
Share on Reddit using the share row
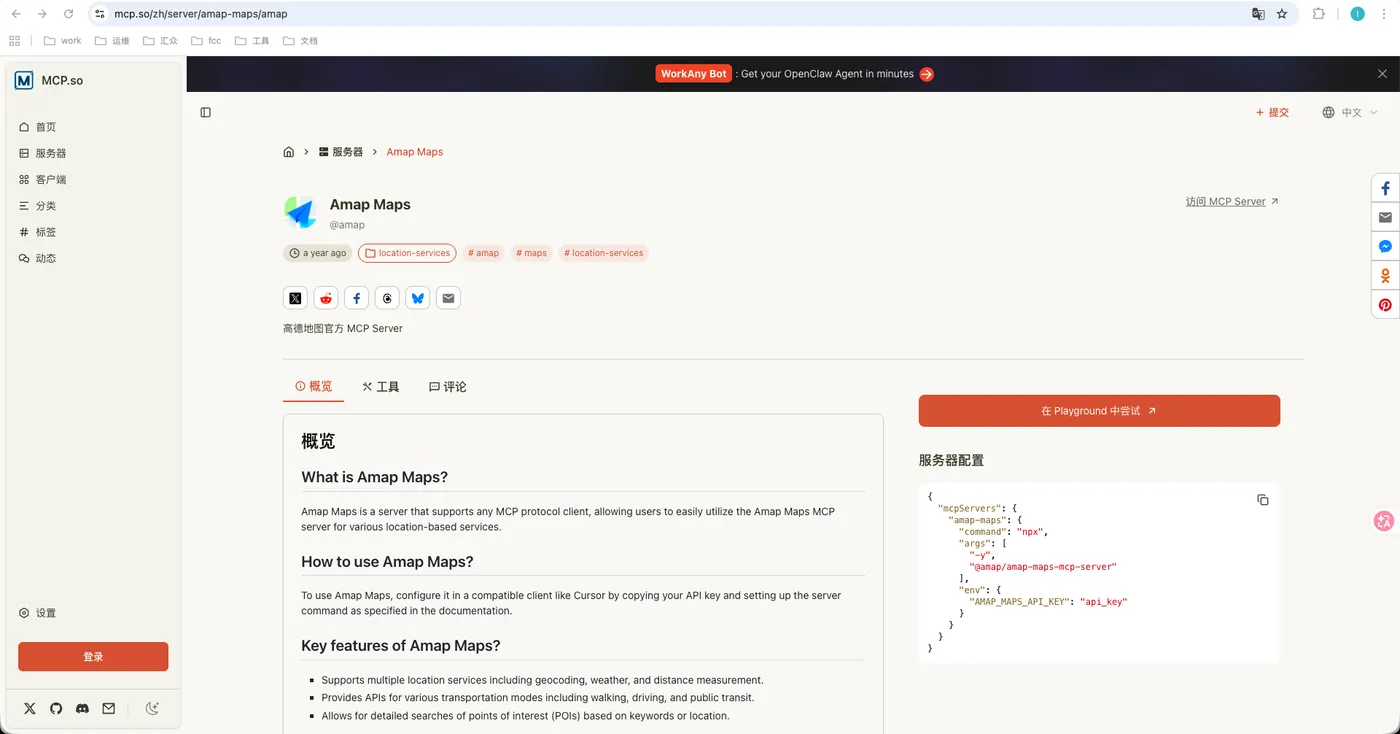click(x=326, y=298)
